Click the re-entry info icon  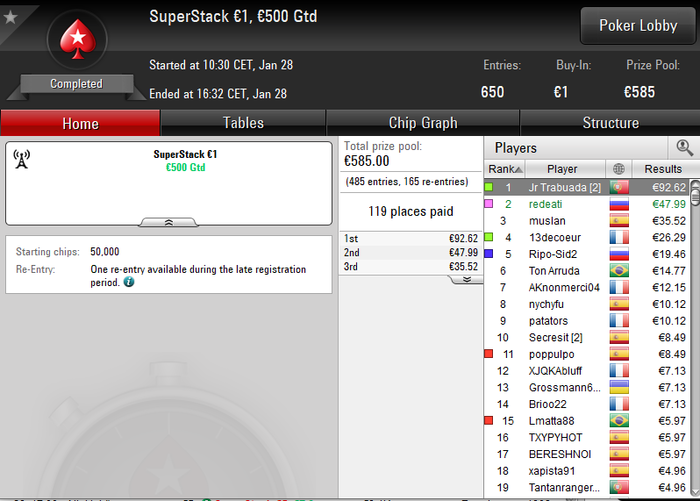129,282
